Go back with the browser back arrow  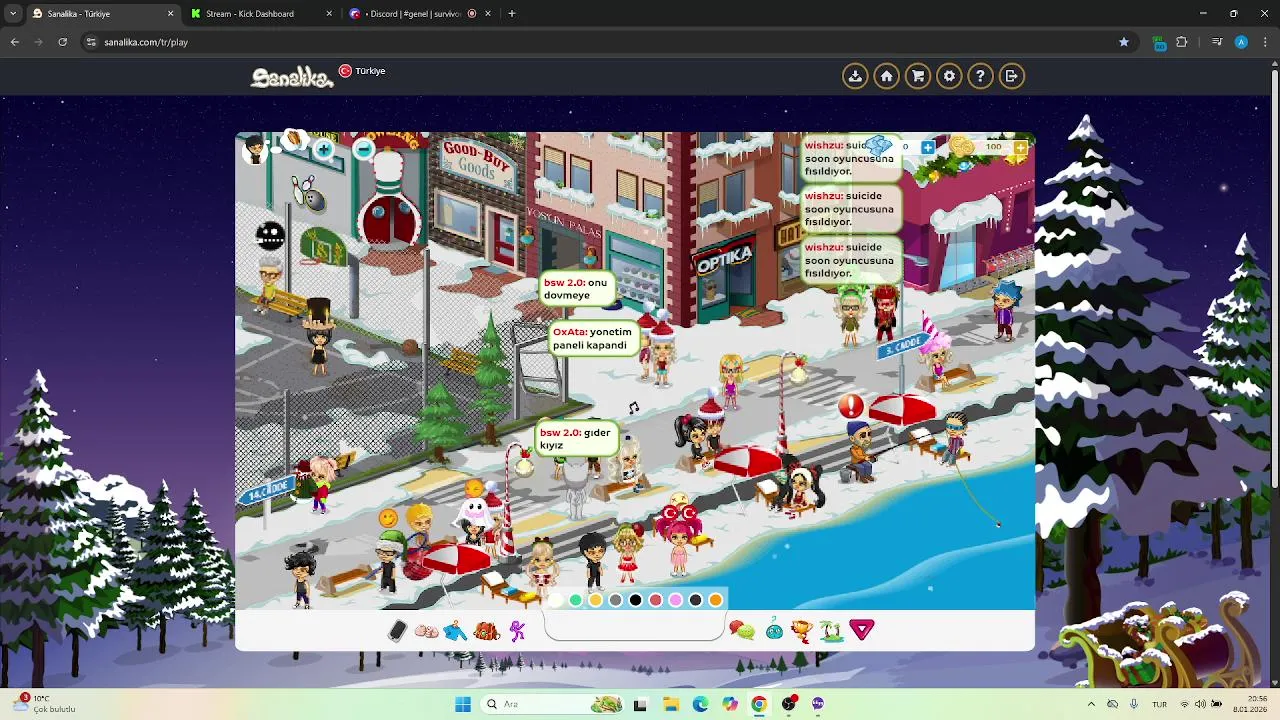(x=15, y=42)
